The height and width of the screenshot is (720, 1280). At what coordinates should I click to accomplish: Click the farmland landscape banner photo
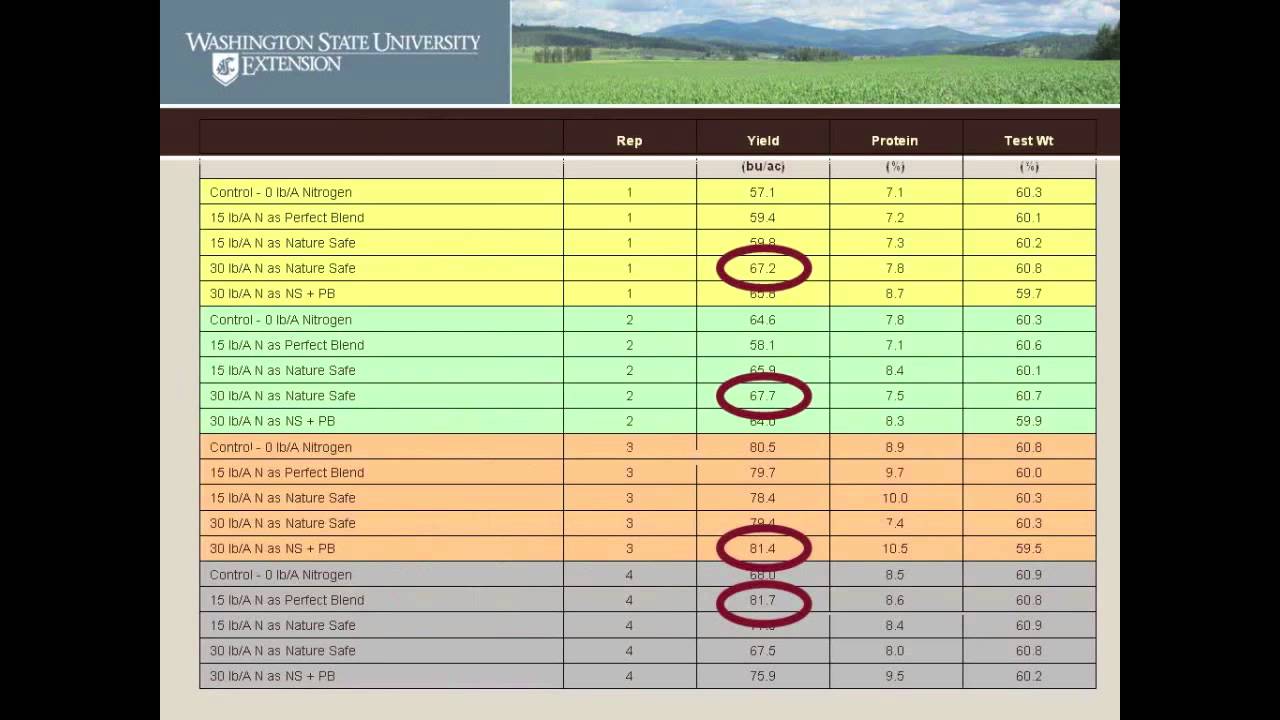coord(815,52)
